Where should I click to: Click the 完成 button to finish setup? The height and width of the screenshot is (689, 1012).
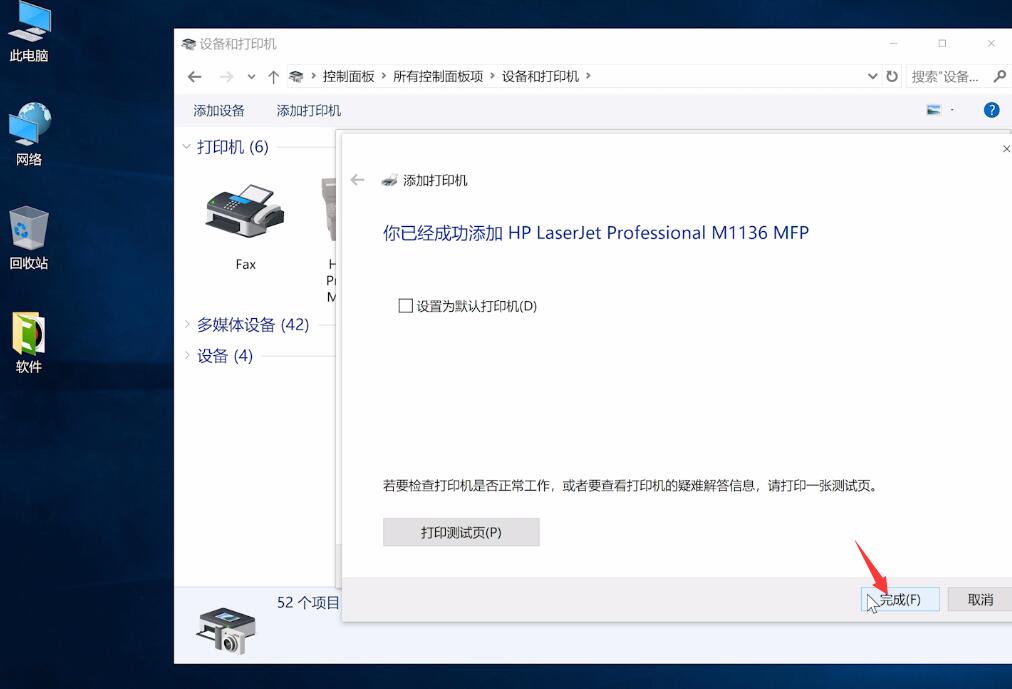(899, 599)
